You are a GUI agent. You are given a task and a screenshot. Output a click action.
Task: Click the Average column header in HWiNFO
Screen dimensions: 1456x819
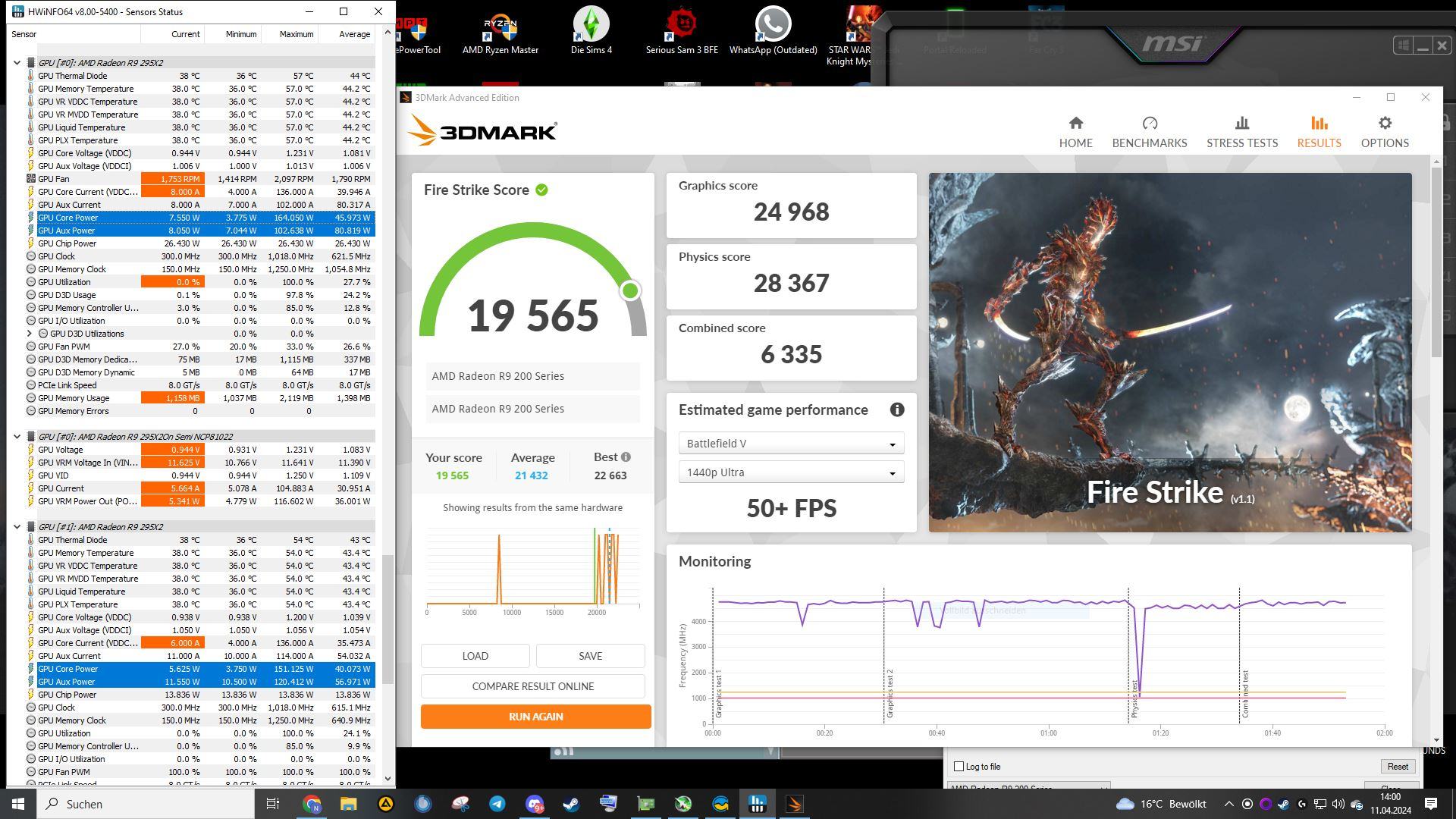pos(346,34)
